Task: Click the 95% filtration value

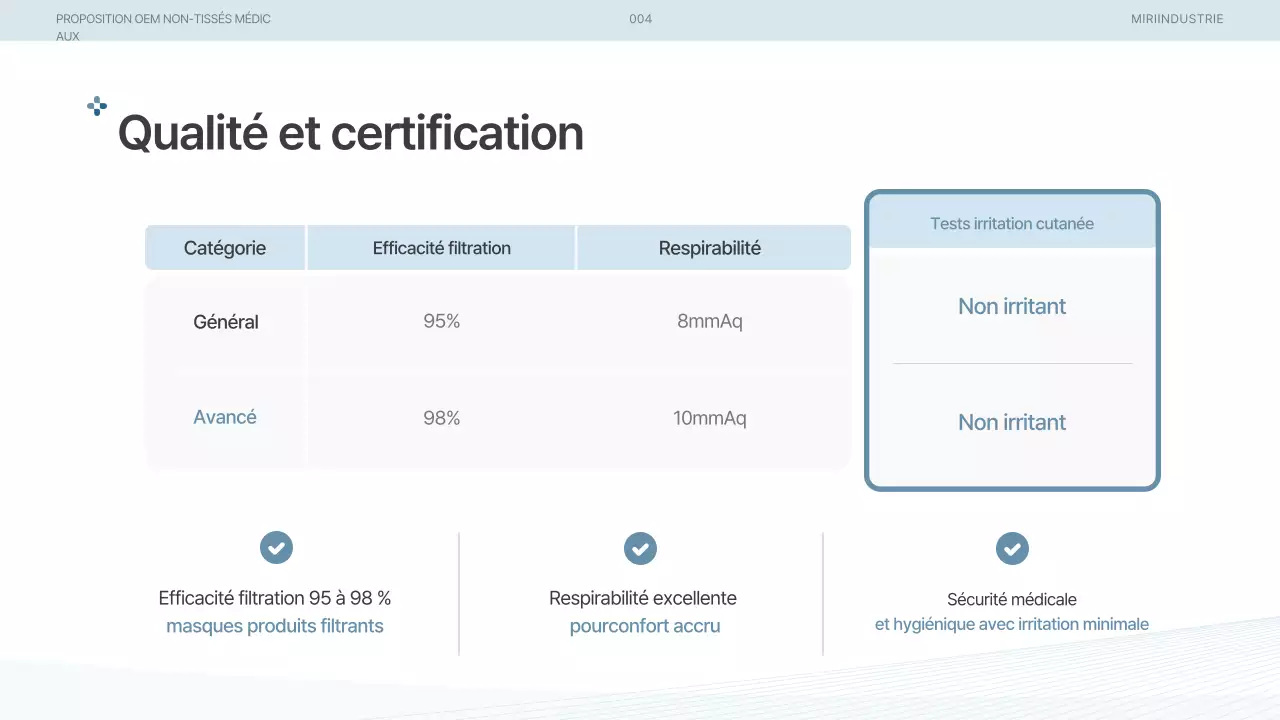Action: (441, 322)
